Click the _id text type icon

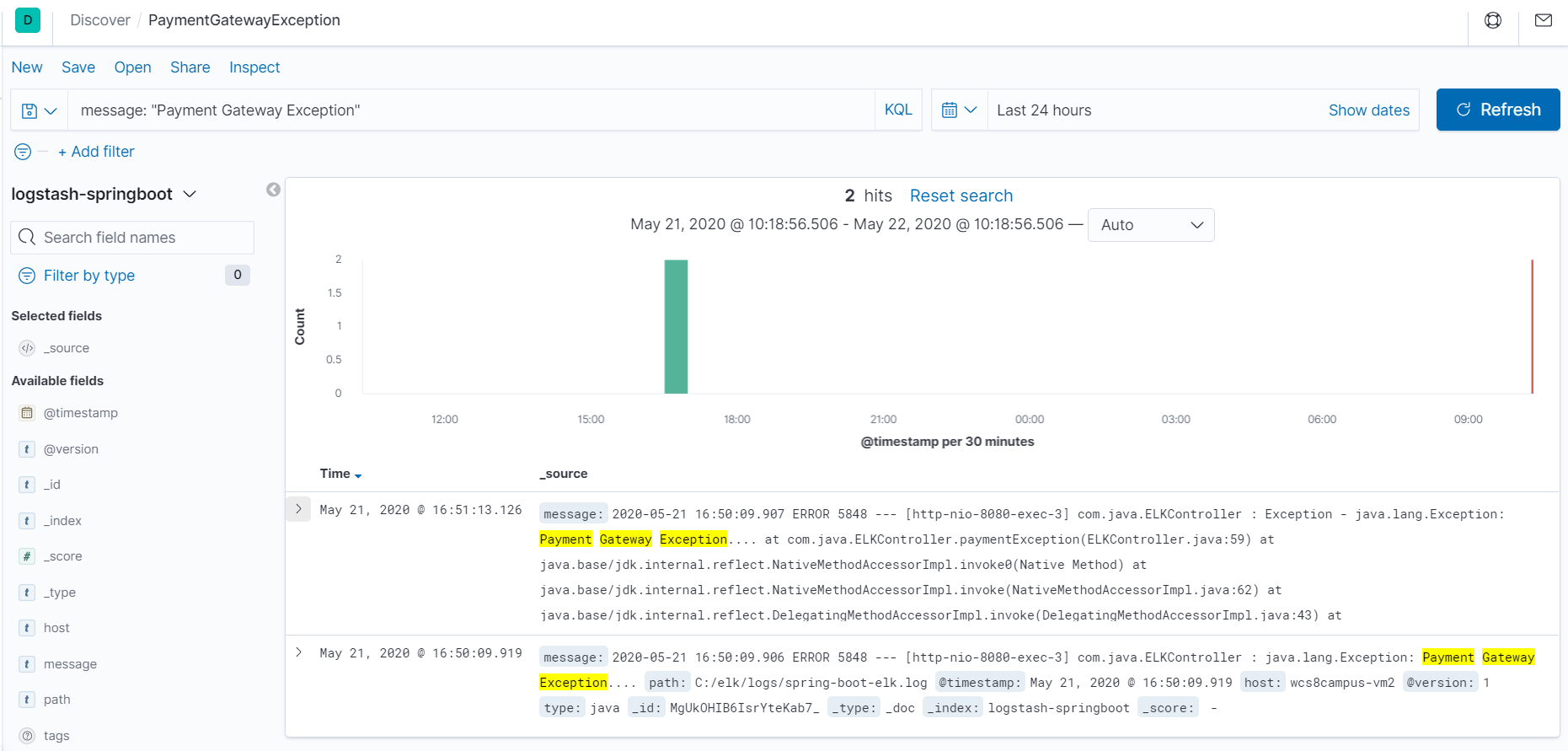coord(27,485)
